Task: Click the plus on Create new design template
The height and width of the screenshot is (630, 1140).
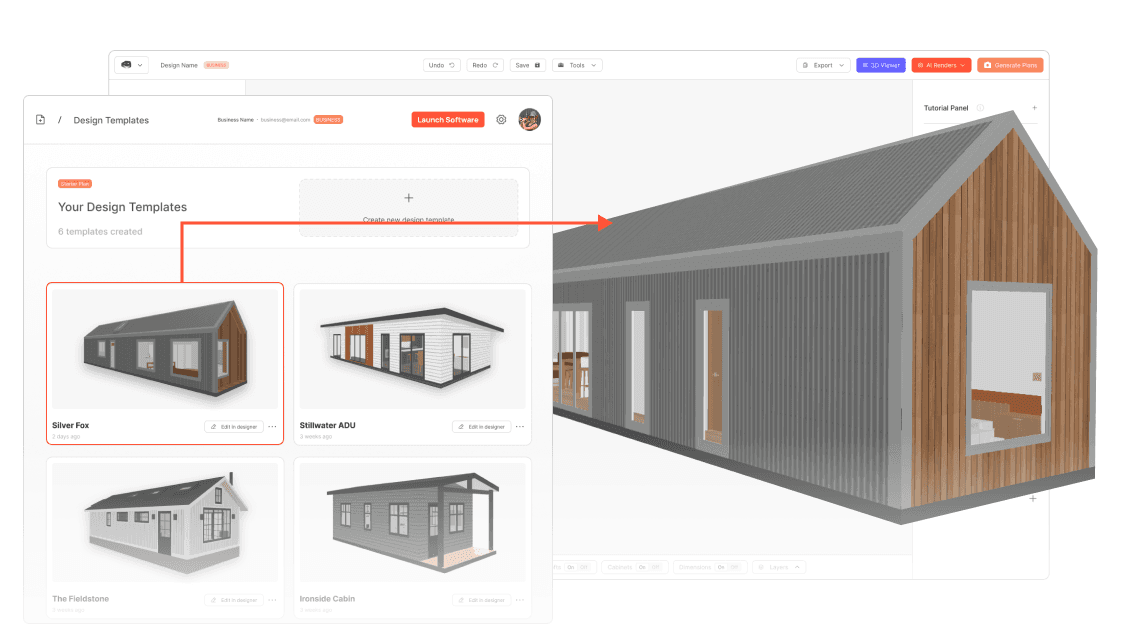Action: (409, 198)
